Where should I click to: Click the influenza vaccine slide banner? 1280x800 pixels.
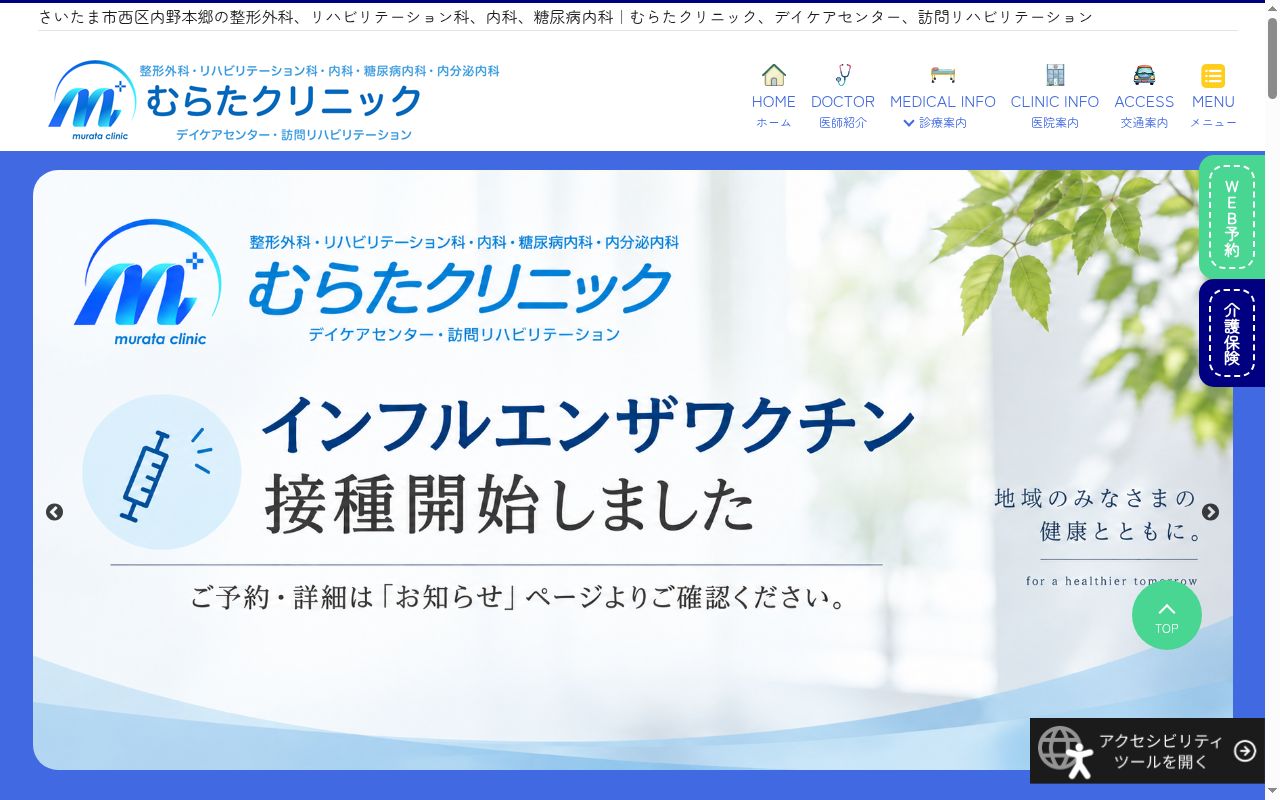633,470
